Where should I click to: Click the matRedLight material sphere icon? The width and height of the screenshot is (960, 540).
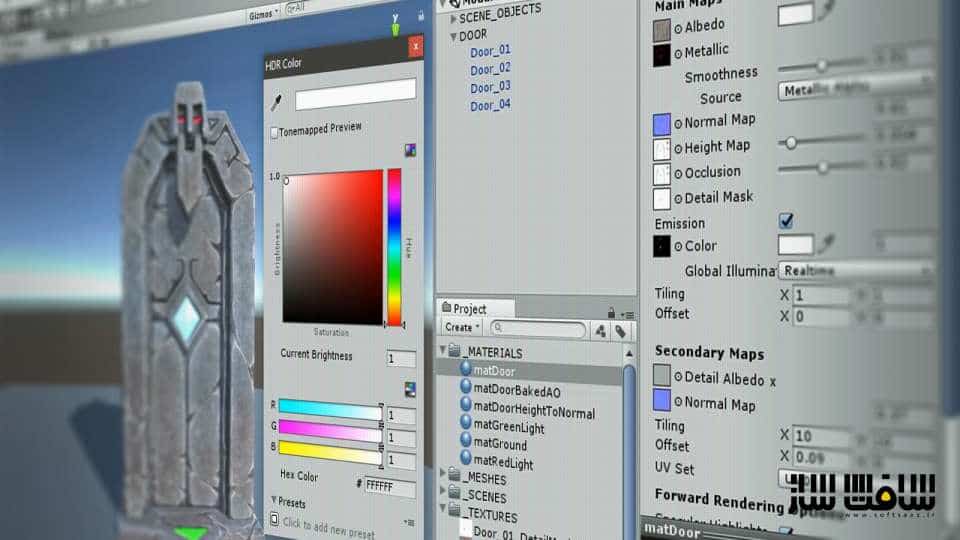pos(466,457)
